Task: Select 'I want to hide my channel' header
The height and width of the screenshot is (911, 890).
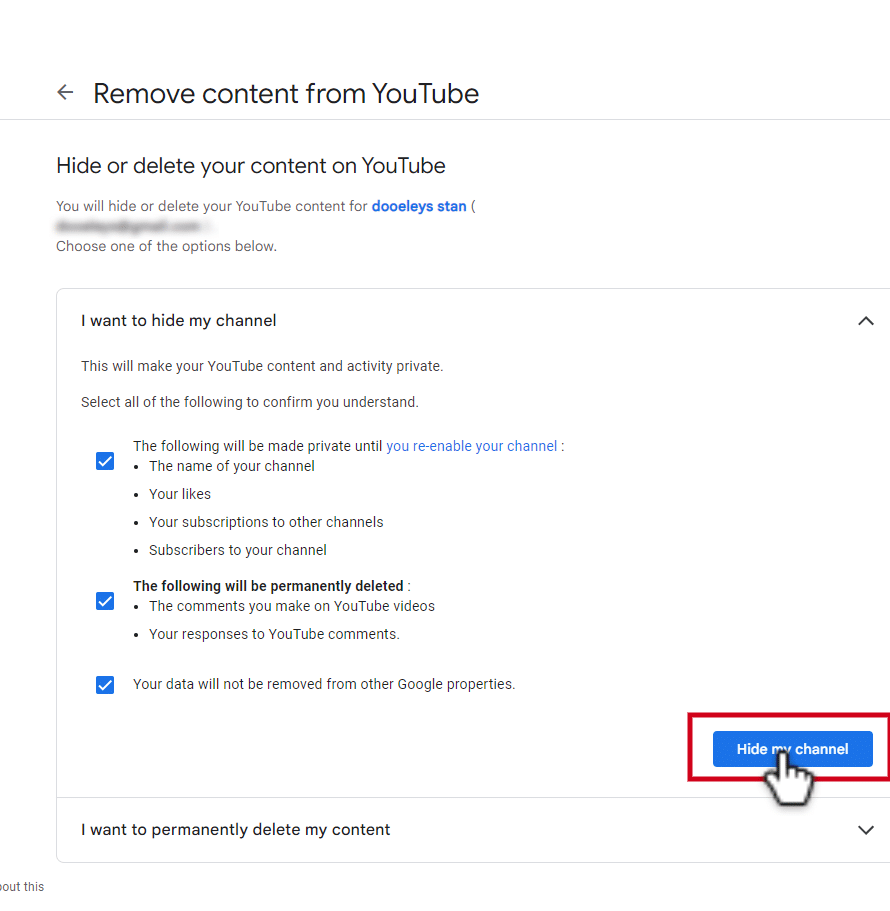Action: (179, 321)
